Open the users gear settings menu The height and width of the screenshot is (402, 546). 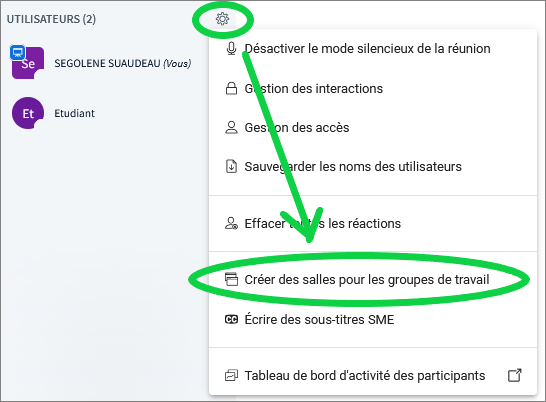(222, 19)
